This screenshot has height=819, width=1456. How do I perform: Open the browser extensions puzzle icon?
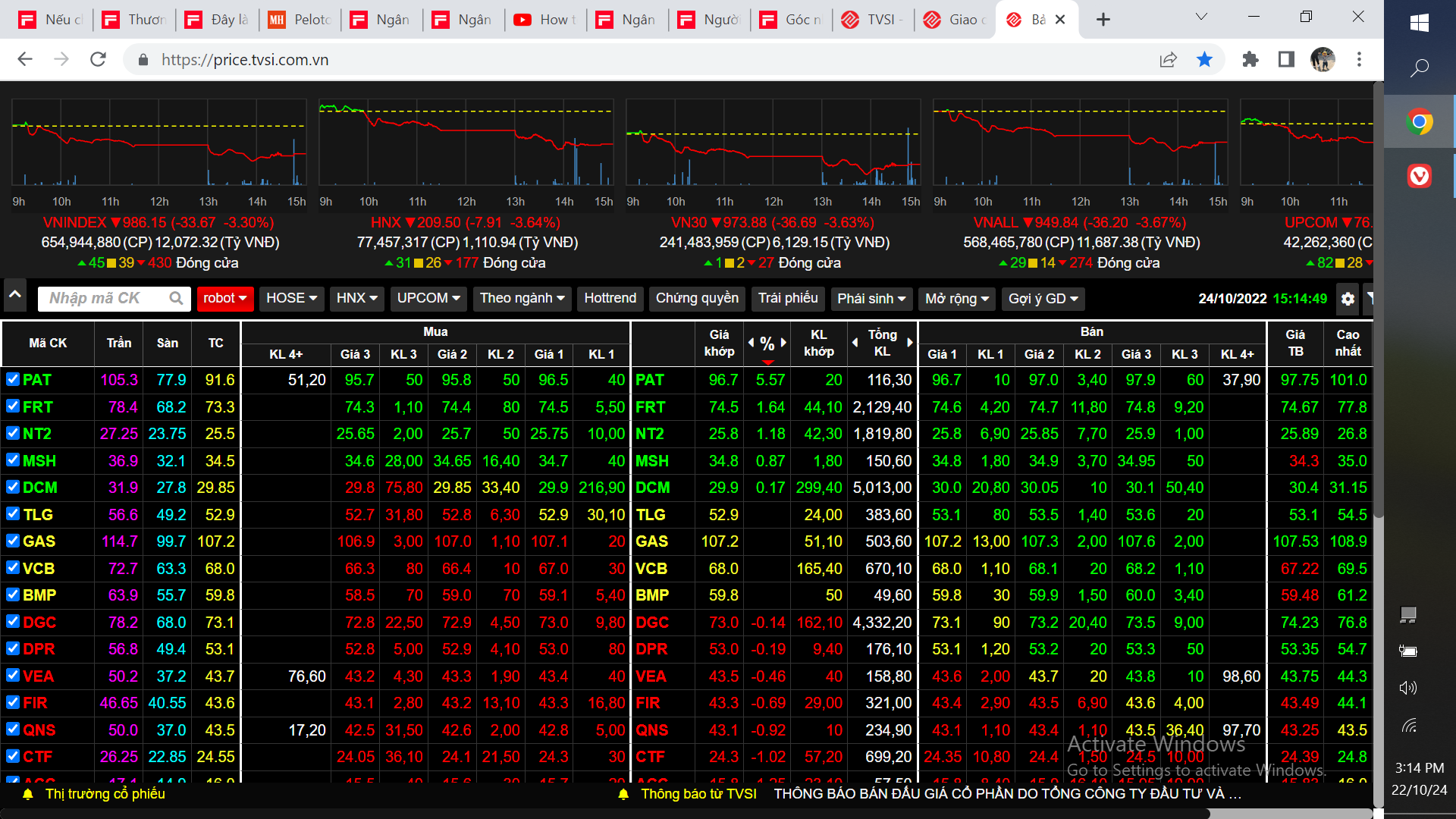point(1250,60)
